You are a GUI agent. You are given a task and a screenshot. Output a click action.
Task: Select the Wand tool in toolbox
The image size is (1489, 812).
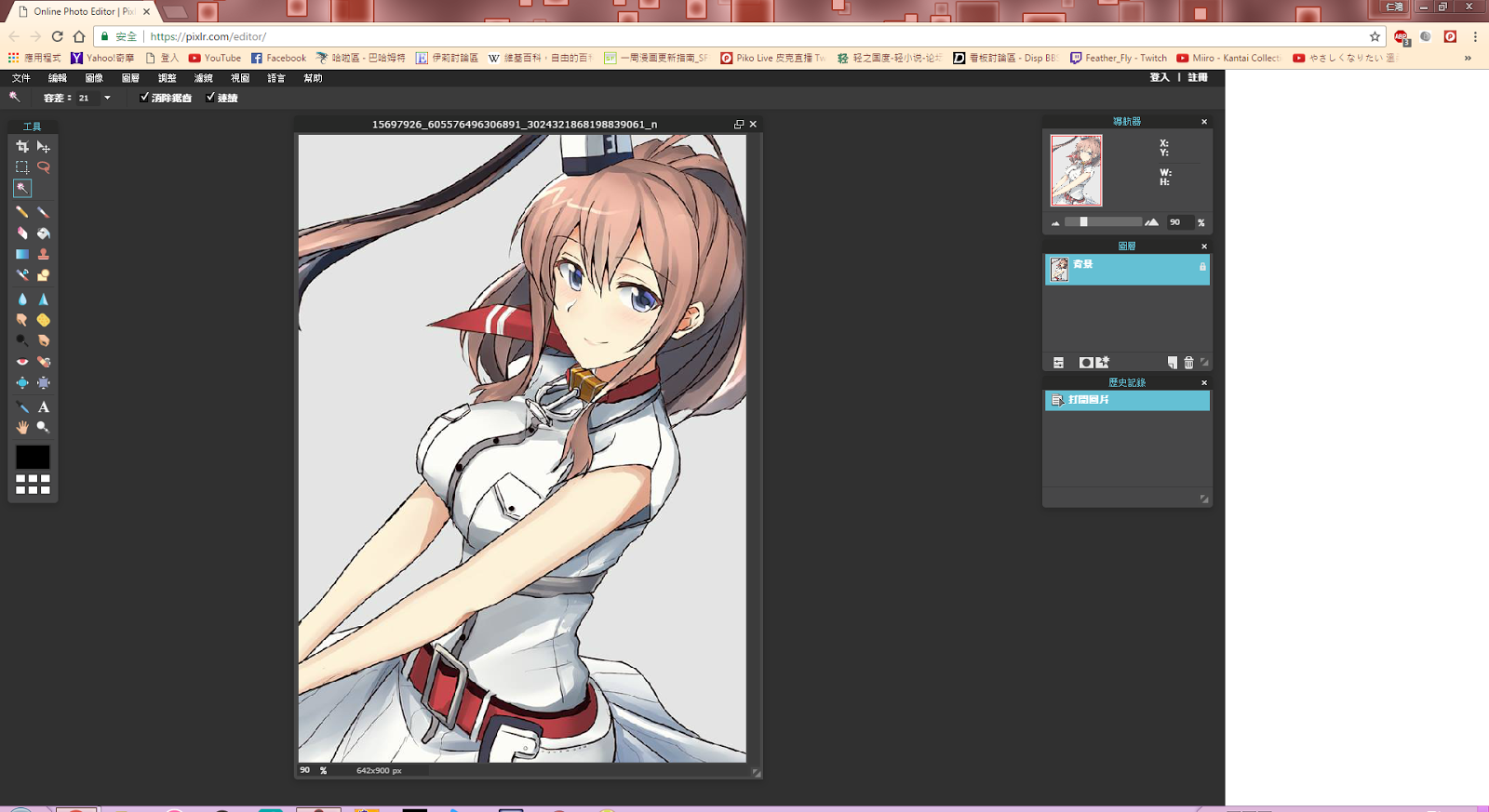click(22, 188)
